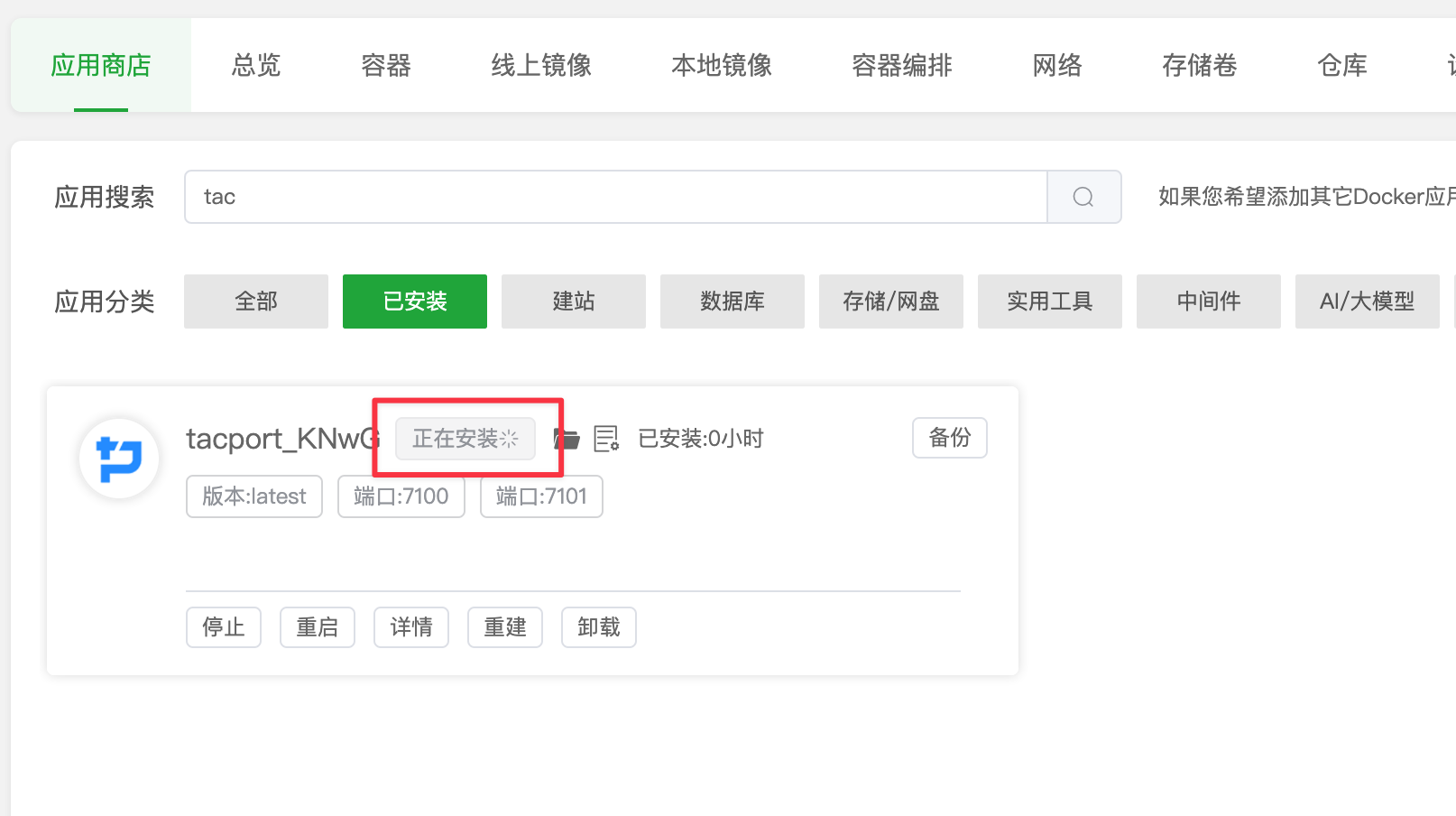
Task: Filter apps by 数据库 category
Action: pos(733,301)
